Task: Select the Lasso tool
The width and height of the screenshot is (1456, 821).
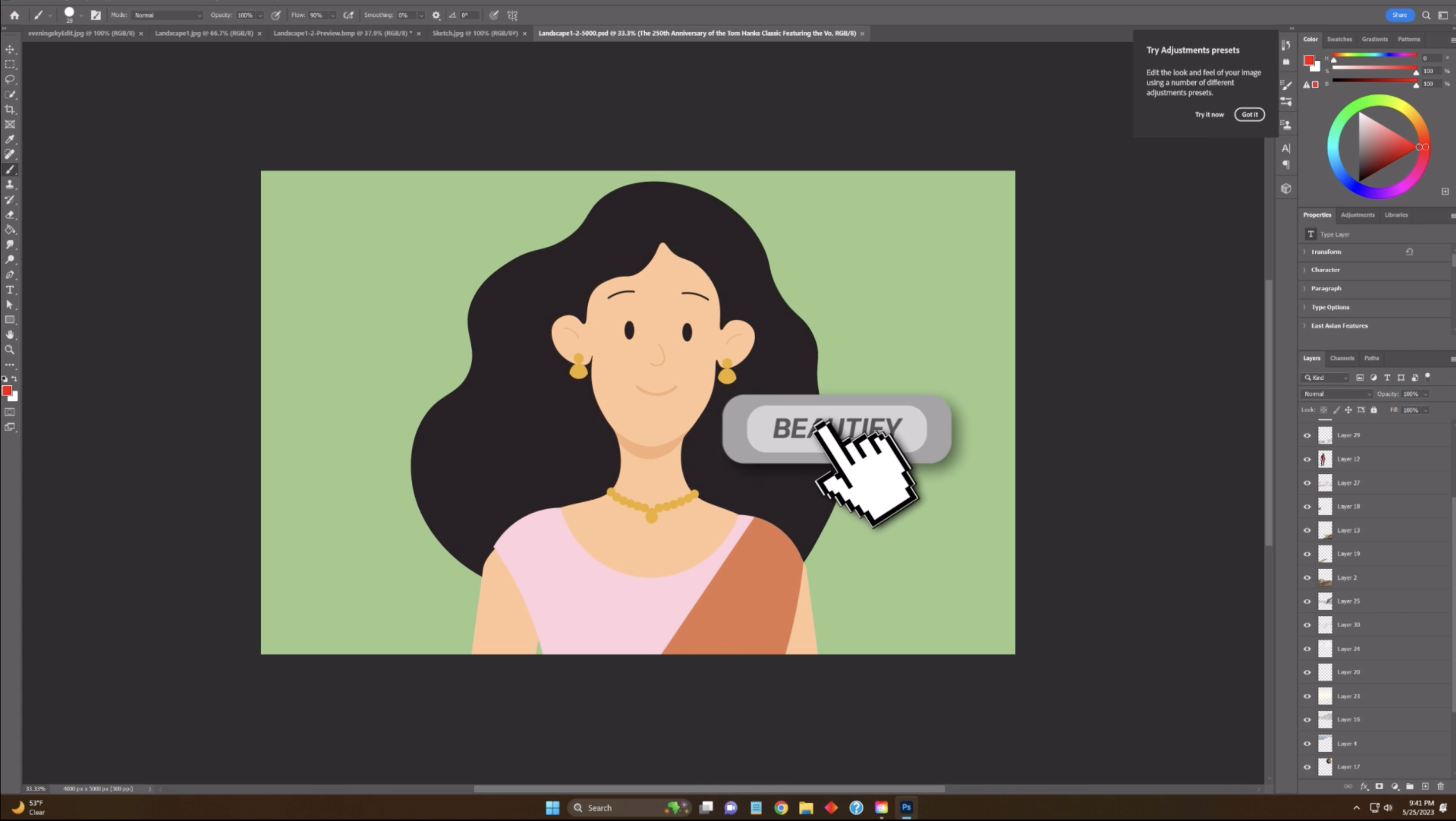Action: pyautogui.click(x=9, y=80)
